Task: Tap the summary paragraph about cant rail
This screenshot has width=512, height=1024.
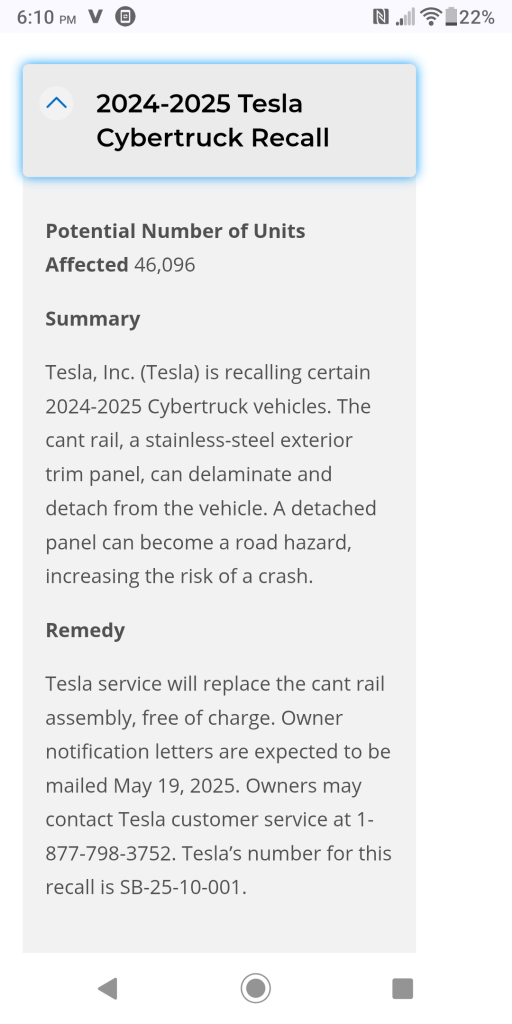Action: click(x=210, y=474)
